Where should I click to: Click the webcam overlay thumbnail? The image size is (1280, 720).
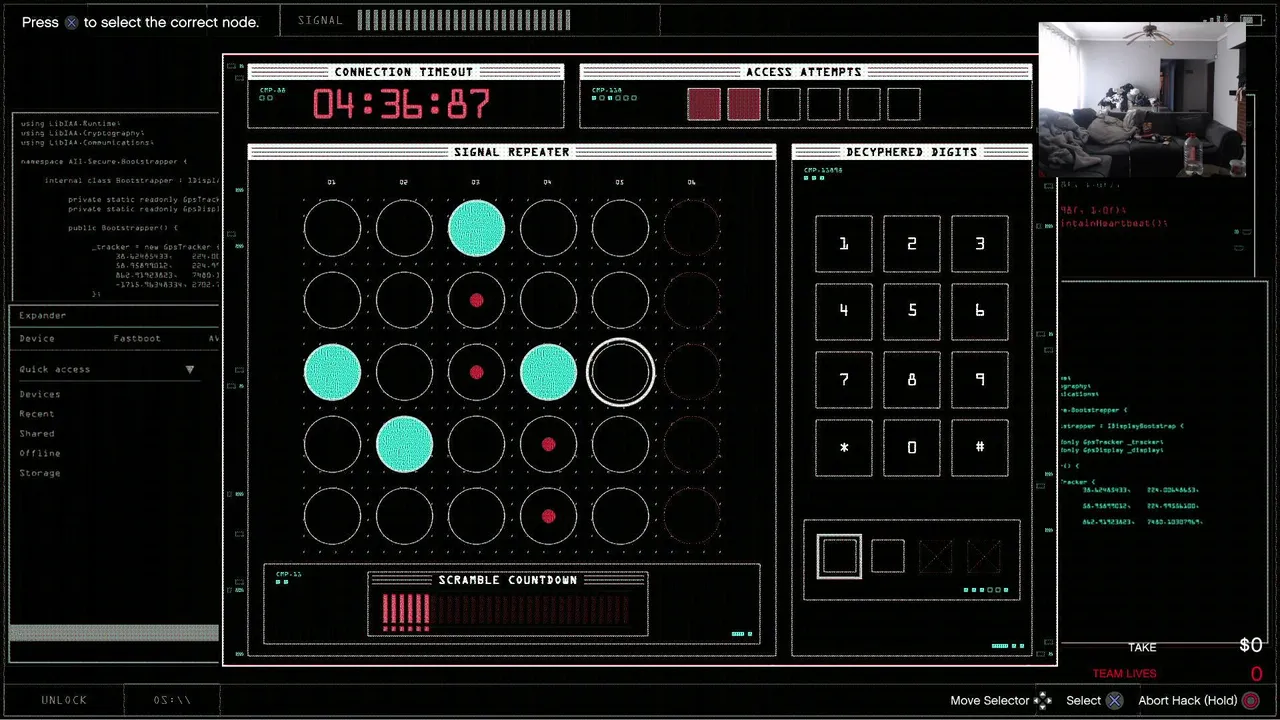[x=1142, y=100]
